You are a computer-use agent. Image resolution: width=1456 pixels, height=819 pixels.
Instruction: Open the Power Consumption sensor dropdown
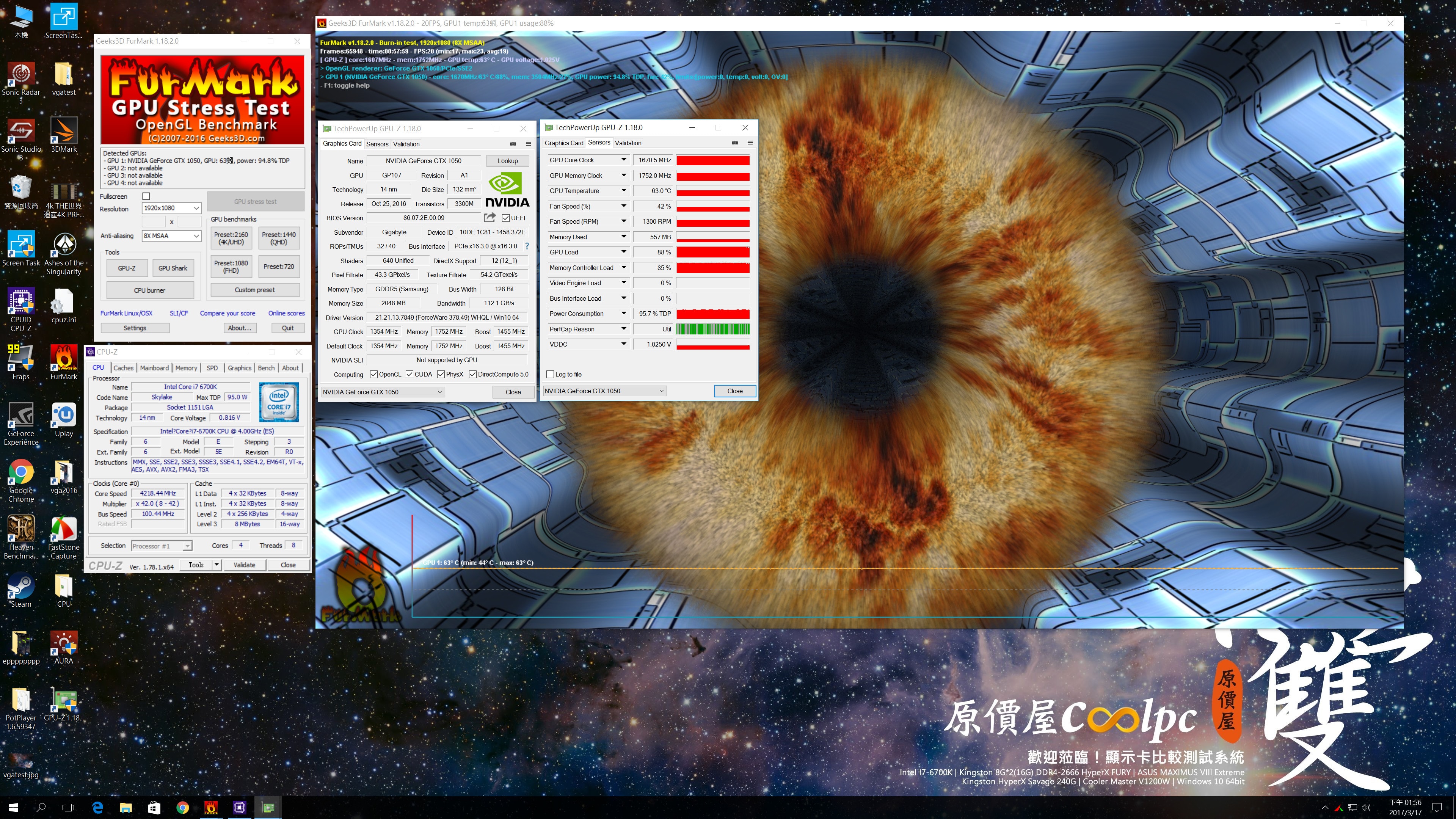pos(623,314)
